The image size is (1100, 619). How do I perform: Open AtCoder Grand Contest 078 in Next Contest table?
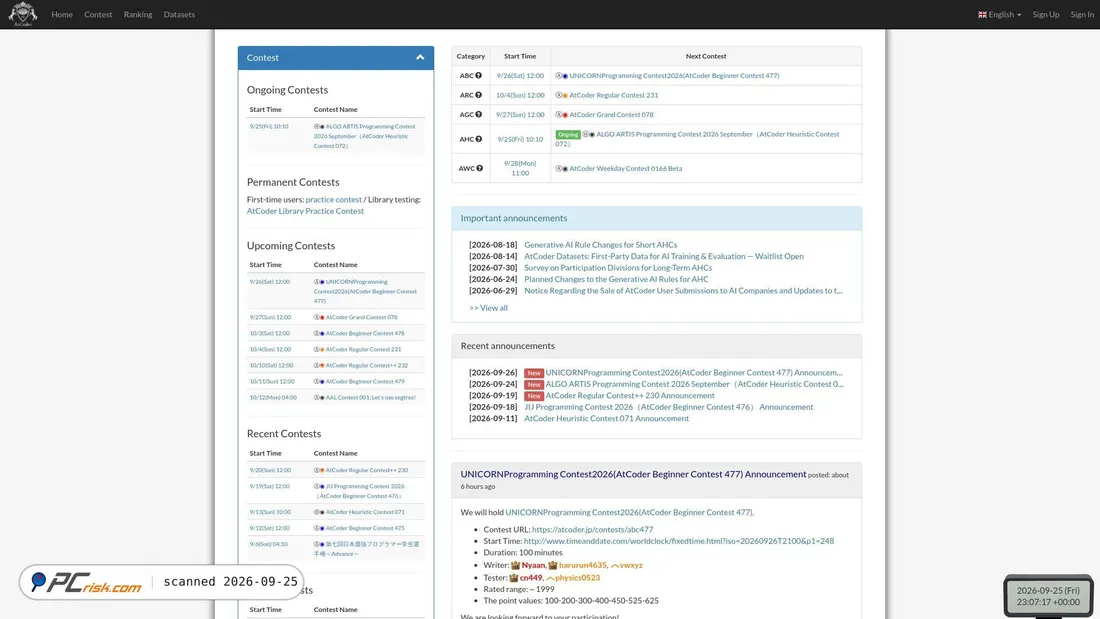(611, 114)
